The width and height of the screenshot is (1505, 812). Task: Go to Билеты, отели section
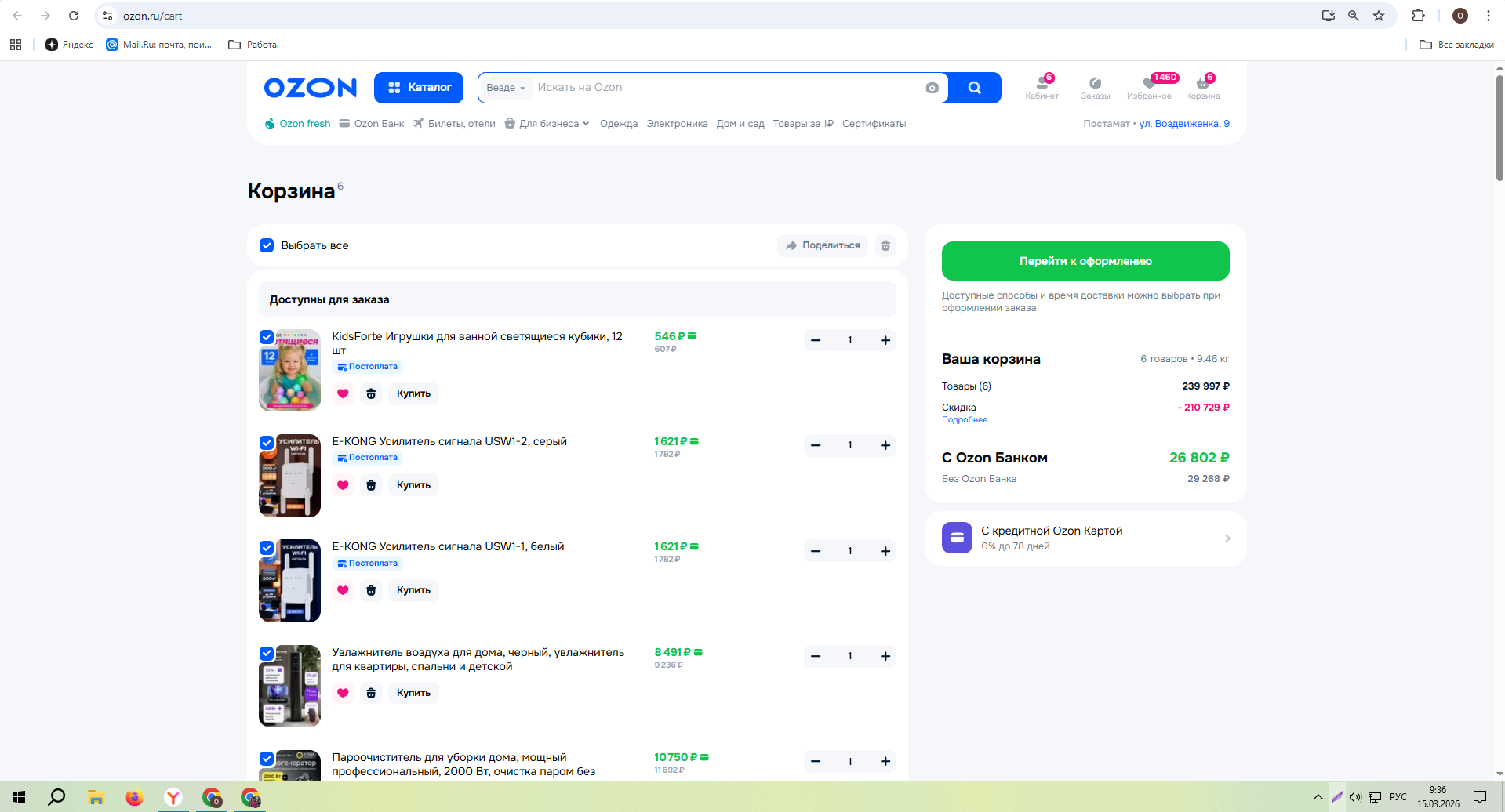coord(454,124)
